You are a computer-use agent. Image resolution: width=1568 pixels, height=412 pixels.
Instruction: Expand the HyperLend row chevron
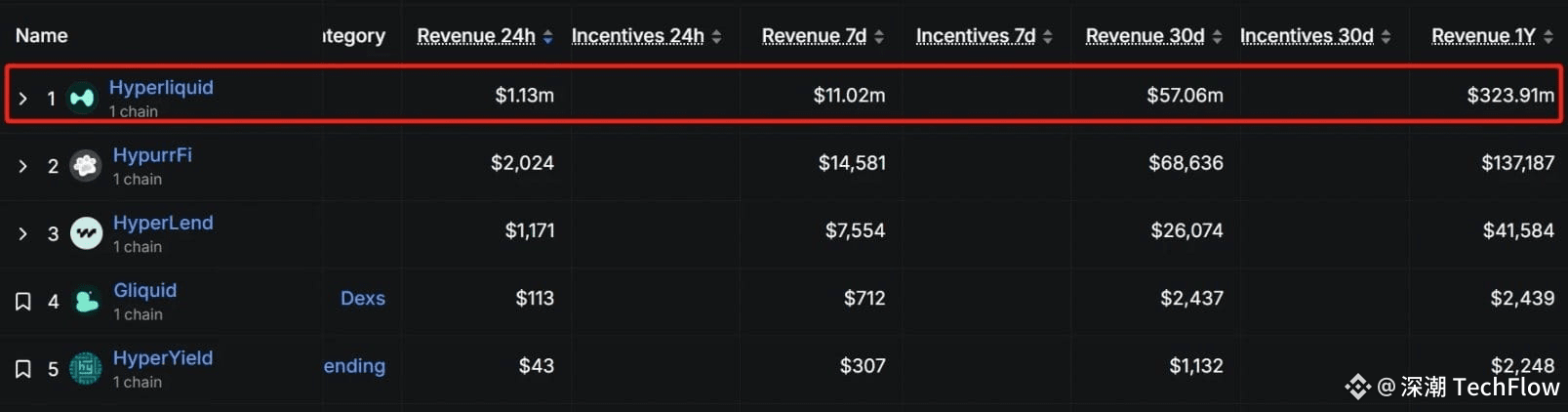pos(23,233)
